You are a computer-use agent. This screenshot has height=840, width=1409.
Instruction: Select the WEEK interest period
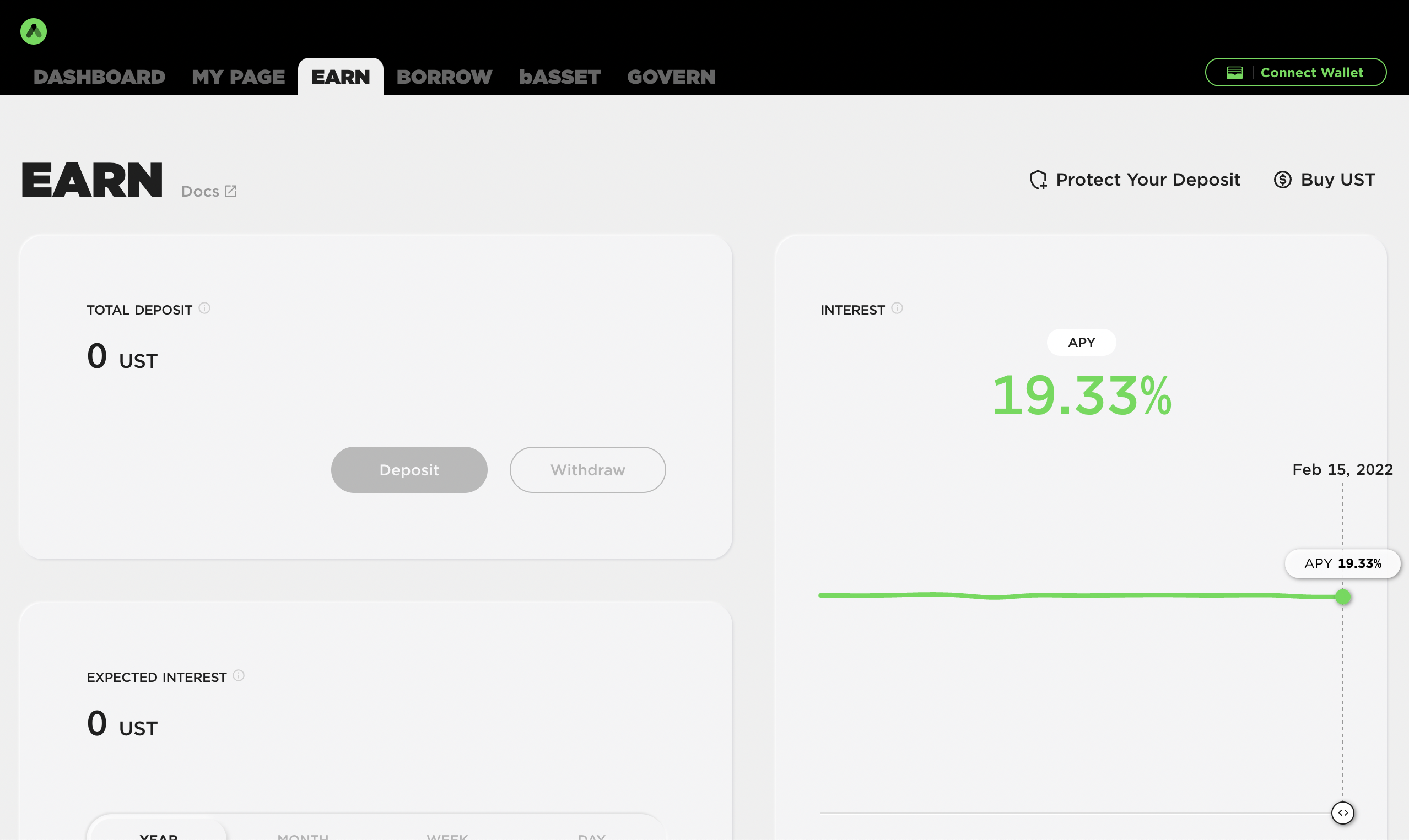click(x=447, y=836)
